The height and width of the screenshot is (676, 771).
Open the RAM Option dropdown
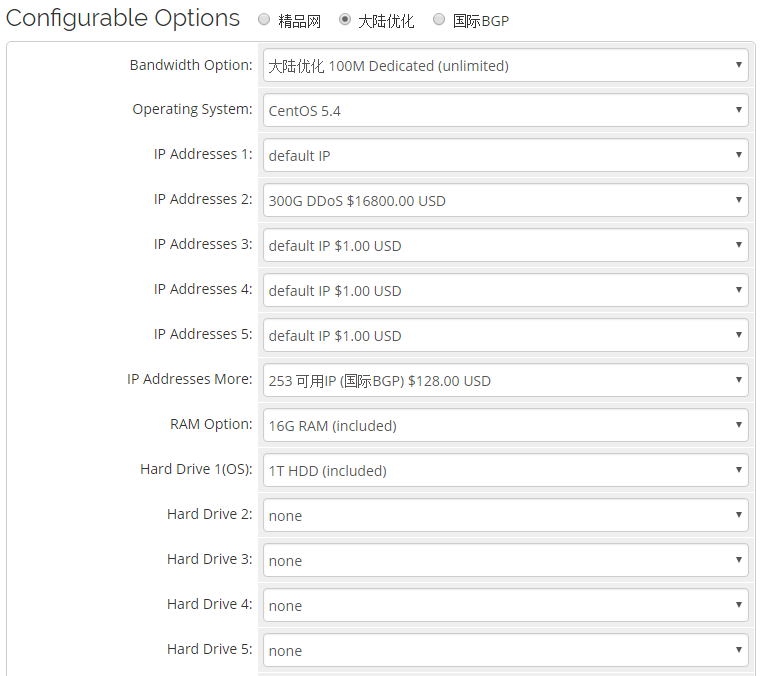505,426
